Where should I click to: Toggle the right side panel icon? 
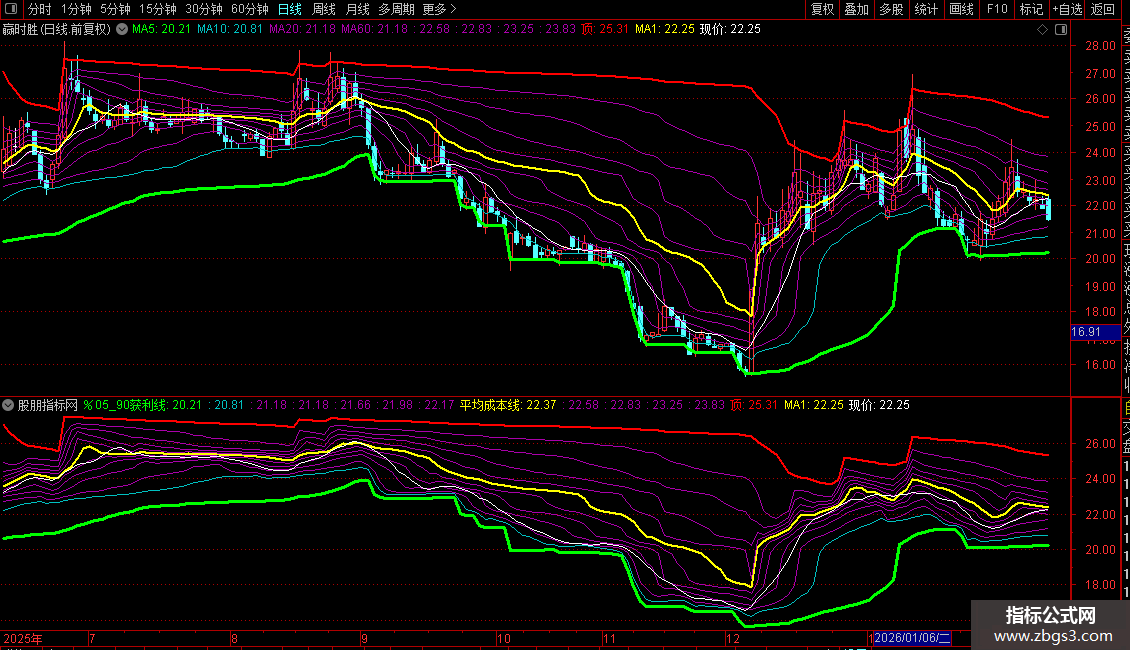click(1061, 30)
